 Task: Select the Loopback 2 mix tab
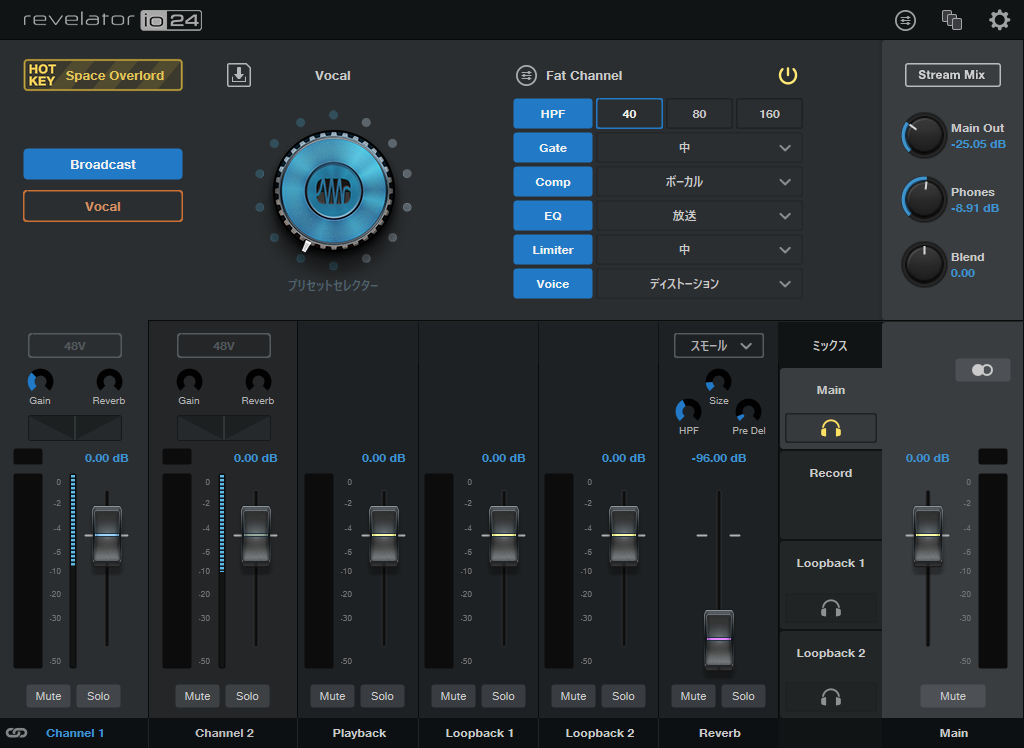click(x=831, y=653)
